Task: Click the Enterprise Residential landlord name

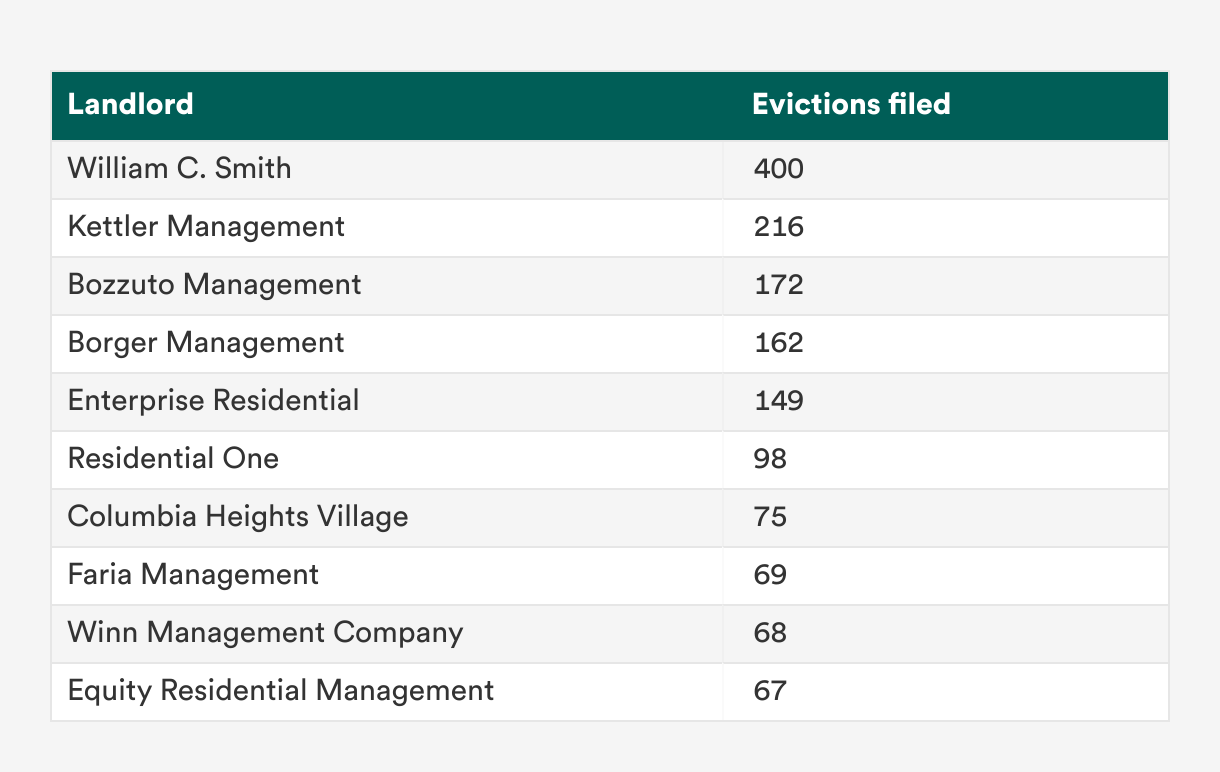Action: pyautogui.click(x=213, y=400)
